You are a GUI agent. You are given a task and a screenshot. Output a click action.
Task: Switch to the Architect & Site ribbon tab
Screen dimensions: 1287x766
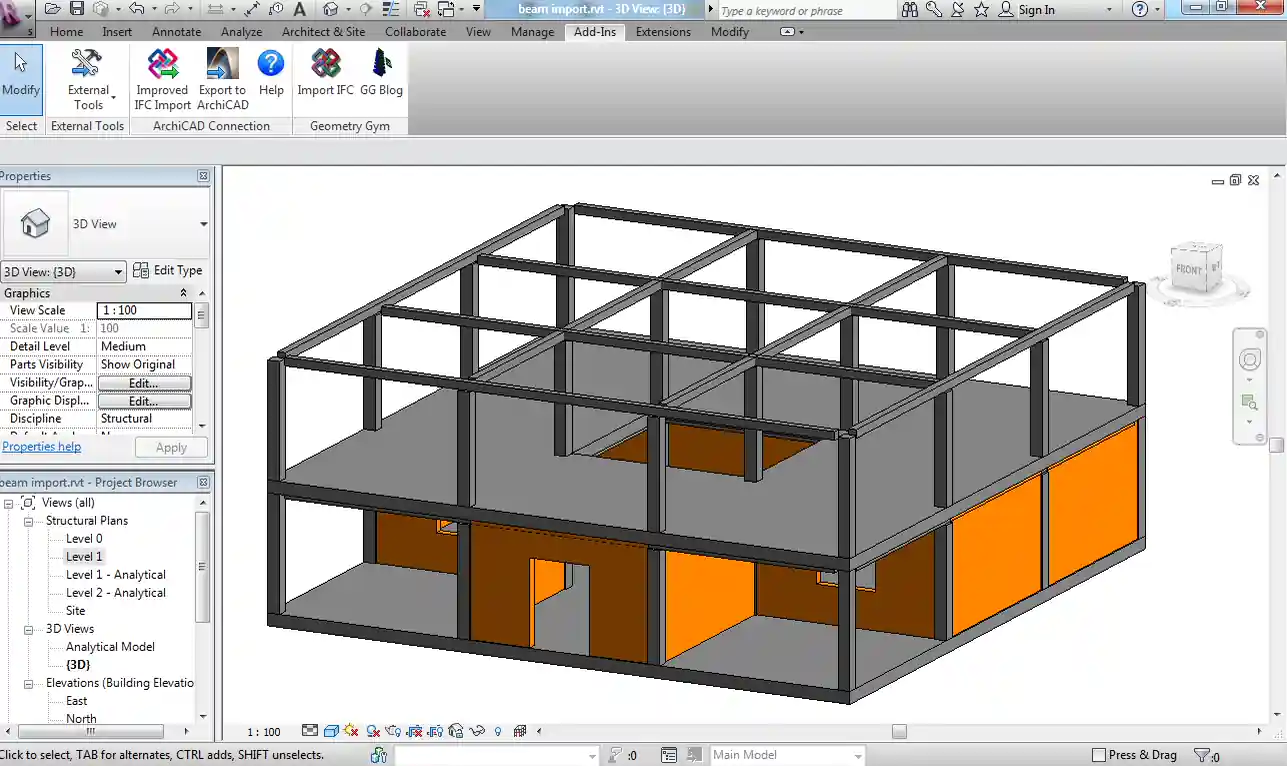[x=323, y=31]
